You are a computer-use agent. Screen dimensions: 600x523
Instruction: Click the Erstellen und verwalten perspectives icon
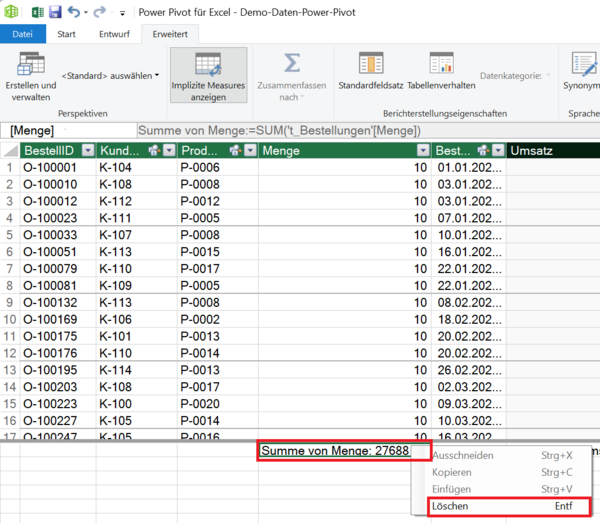tap(31, 66)
